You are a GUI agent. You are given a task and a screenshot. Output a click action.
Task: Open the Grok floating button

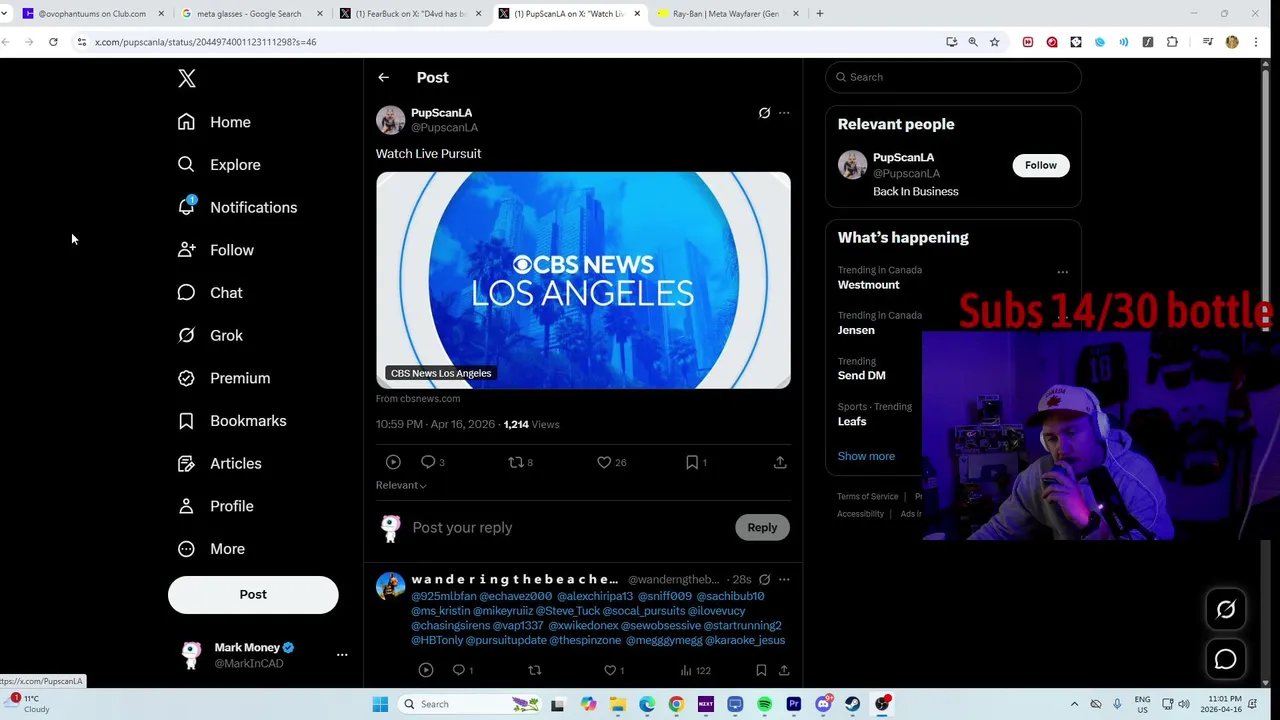(1225, 609)
